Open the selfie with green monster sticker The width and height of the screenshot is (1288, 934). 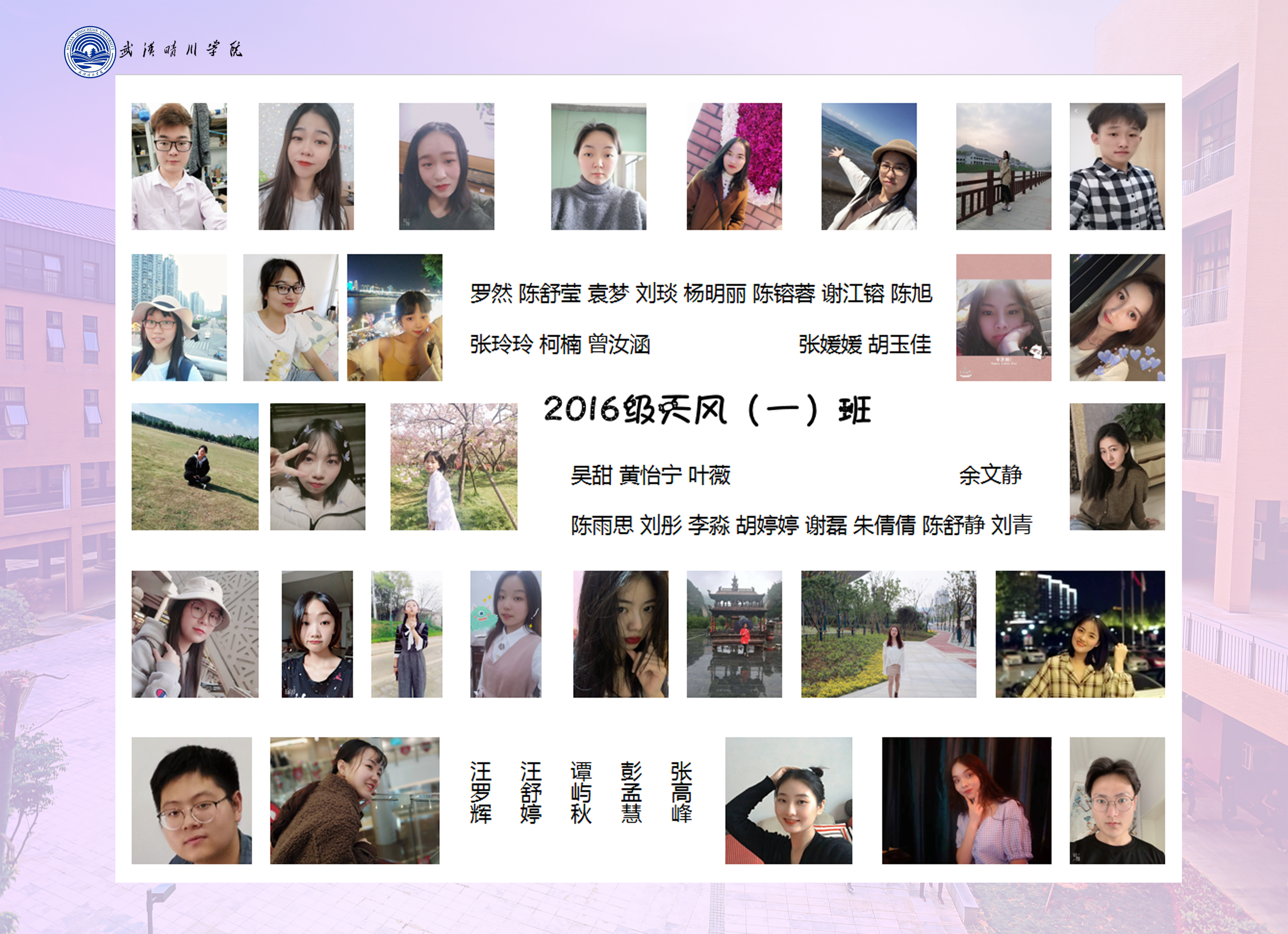click(506, 634)
